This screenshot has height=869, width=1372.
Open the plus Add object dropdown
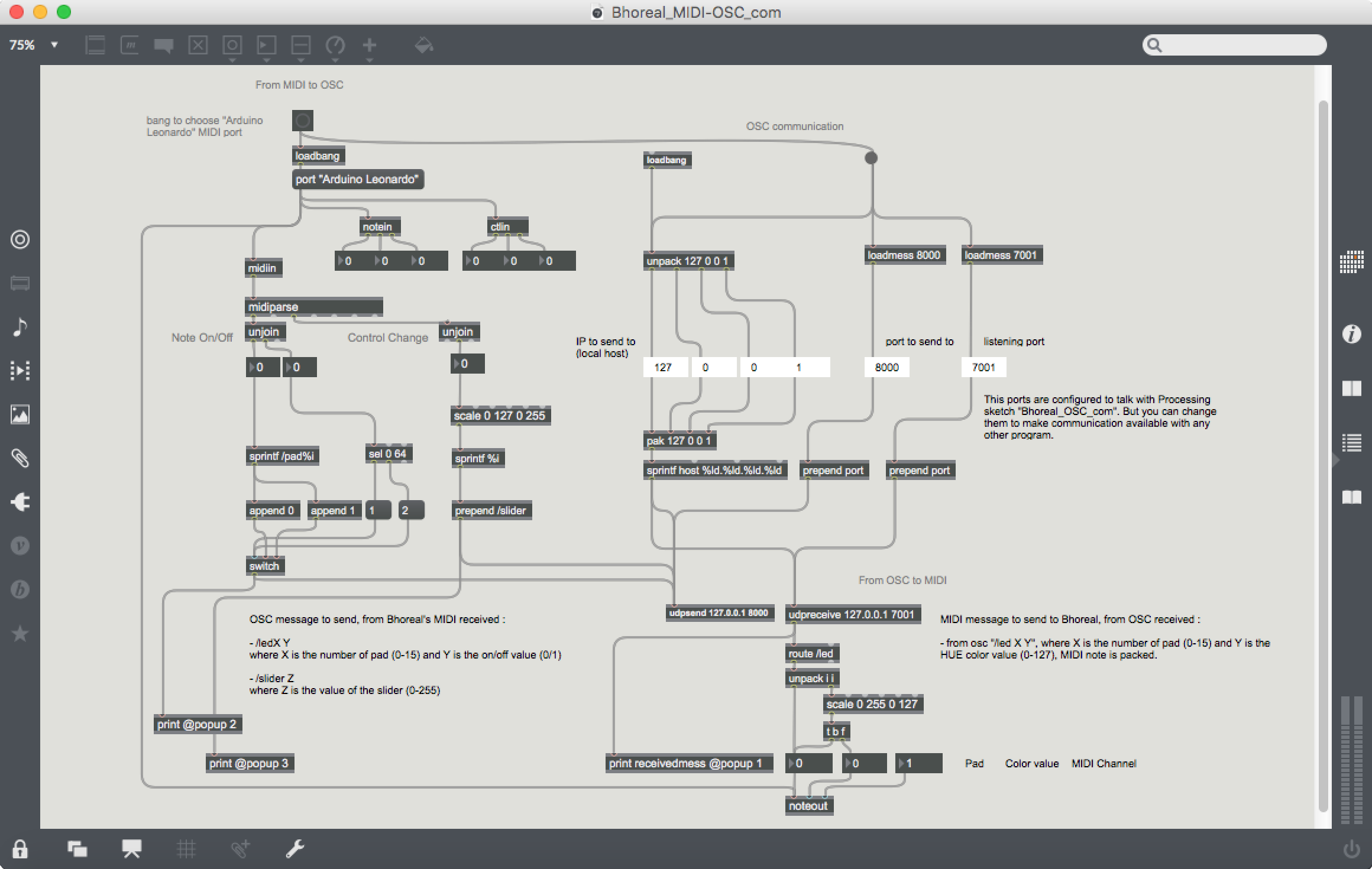click(x=370, y=60)
